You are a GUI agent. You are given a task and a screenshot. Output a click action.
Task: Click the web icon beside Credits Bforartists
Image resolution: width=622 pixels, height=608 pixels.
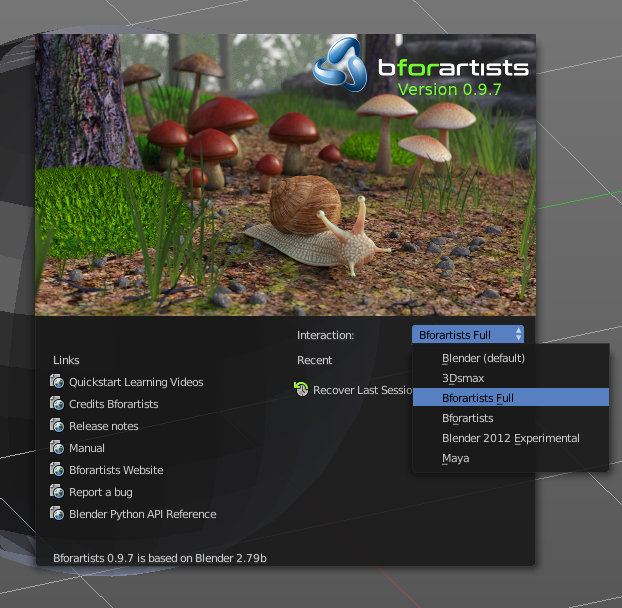pyautogui.click(x=57, y=403)
